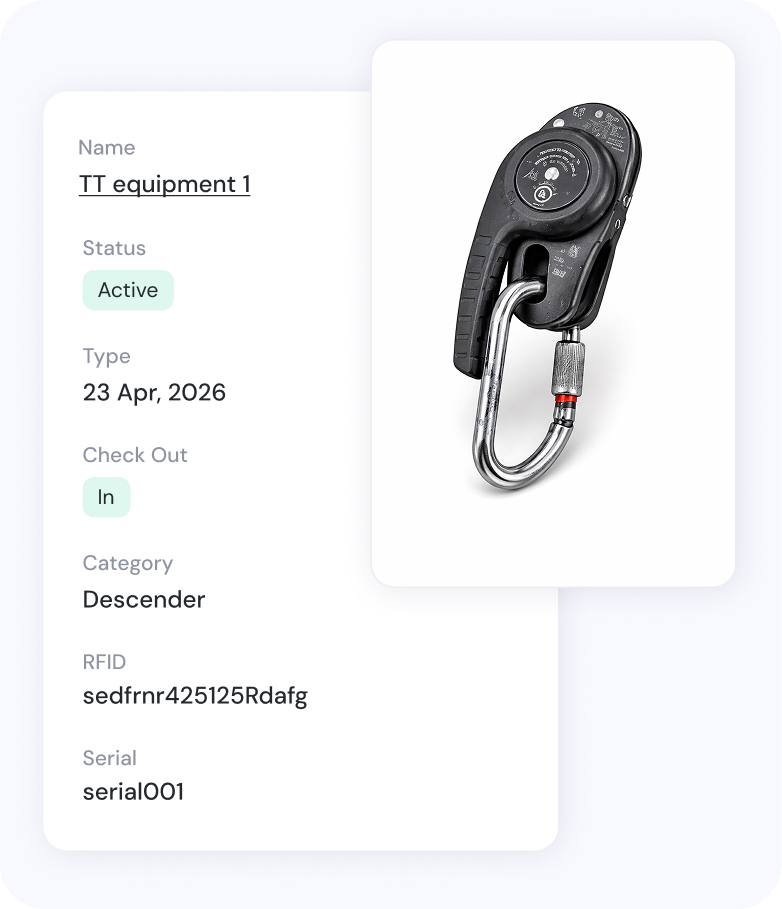Viewport: 782px width, 909px height.
Task: Click the Check Out field label
Action: coord(135,455)
